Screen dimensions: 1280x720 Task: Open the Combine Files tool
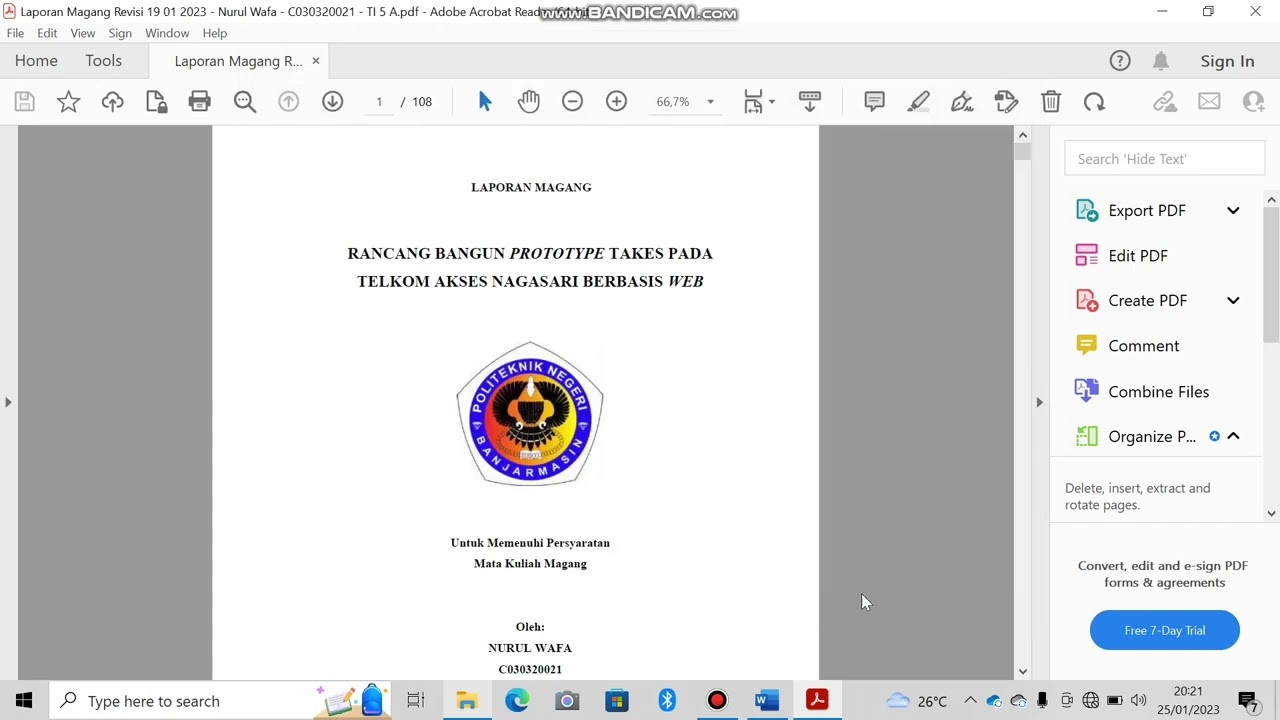1158,392
